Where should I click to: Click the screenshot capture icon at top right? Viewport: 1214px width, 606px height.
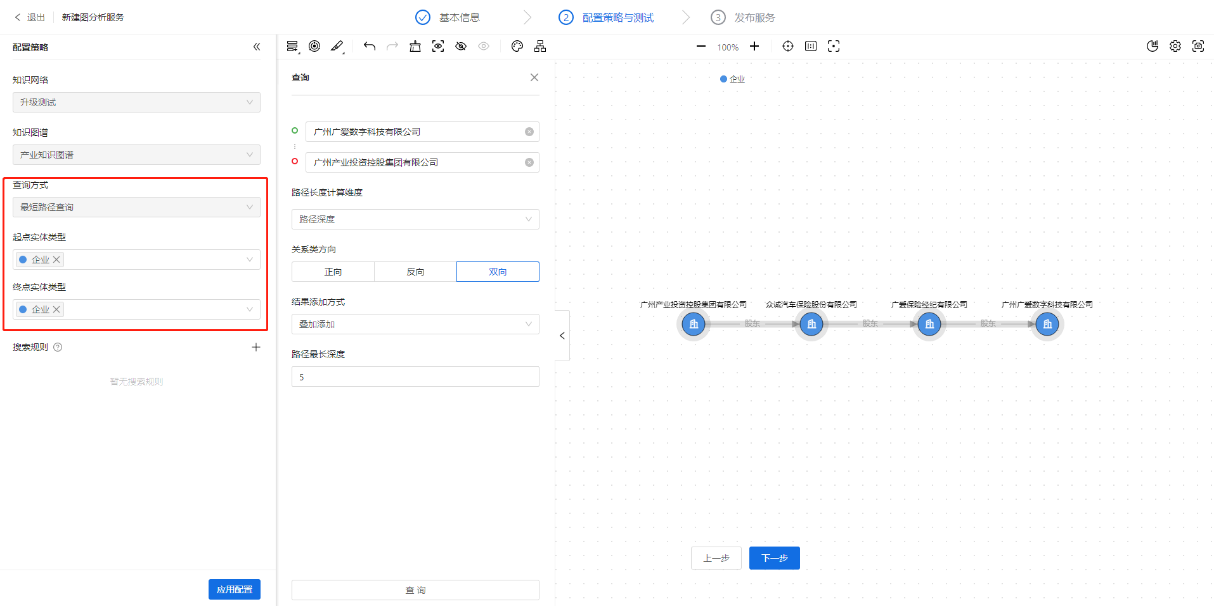(x=1198, y=46)
